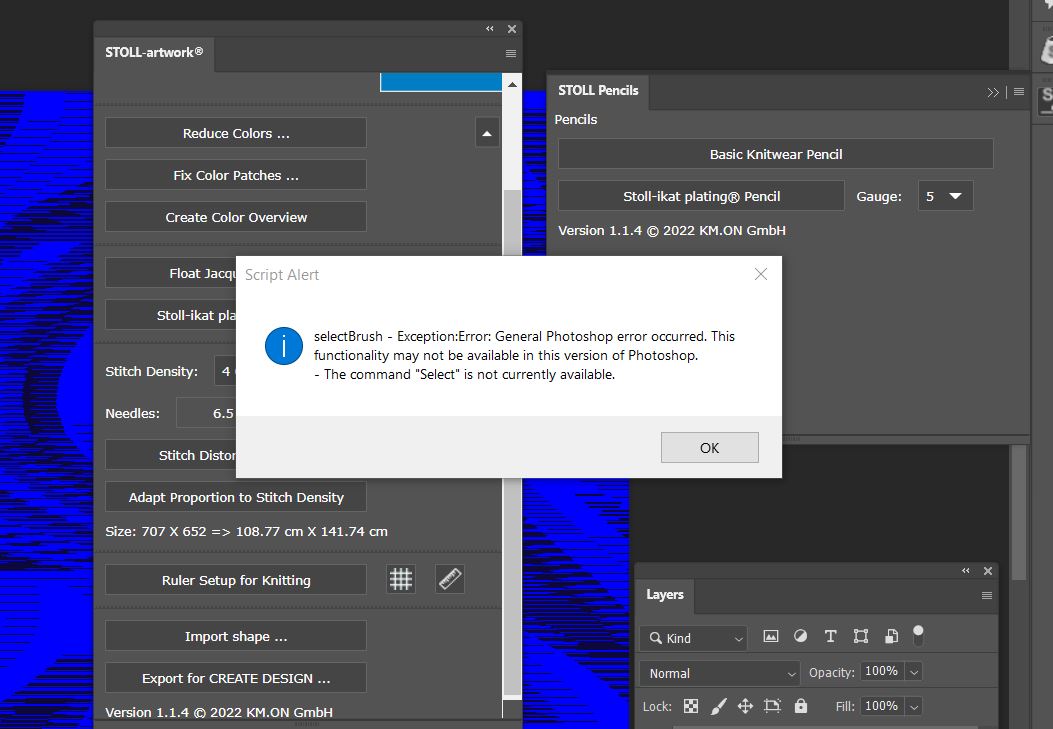
Task: Set Fill percentage value field
Action: click(883, 706)
